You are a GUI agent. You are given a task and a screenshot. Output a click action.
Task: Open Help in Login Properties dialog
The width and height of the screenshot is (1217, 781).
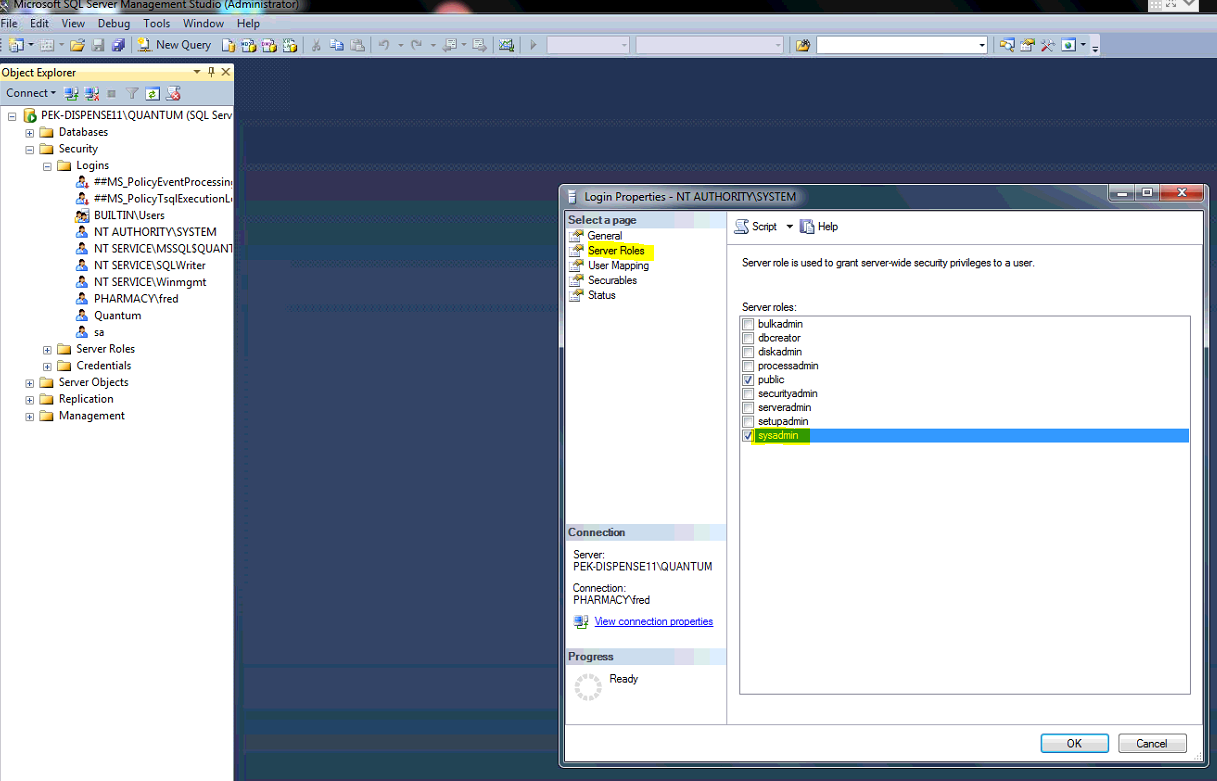click(x=819, y=227)
